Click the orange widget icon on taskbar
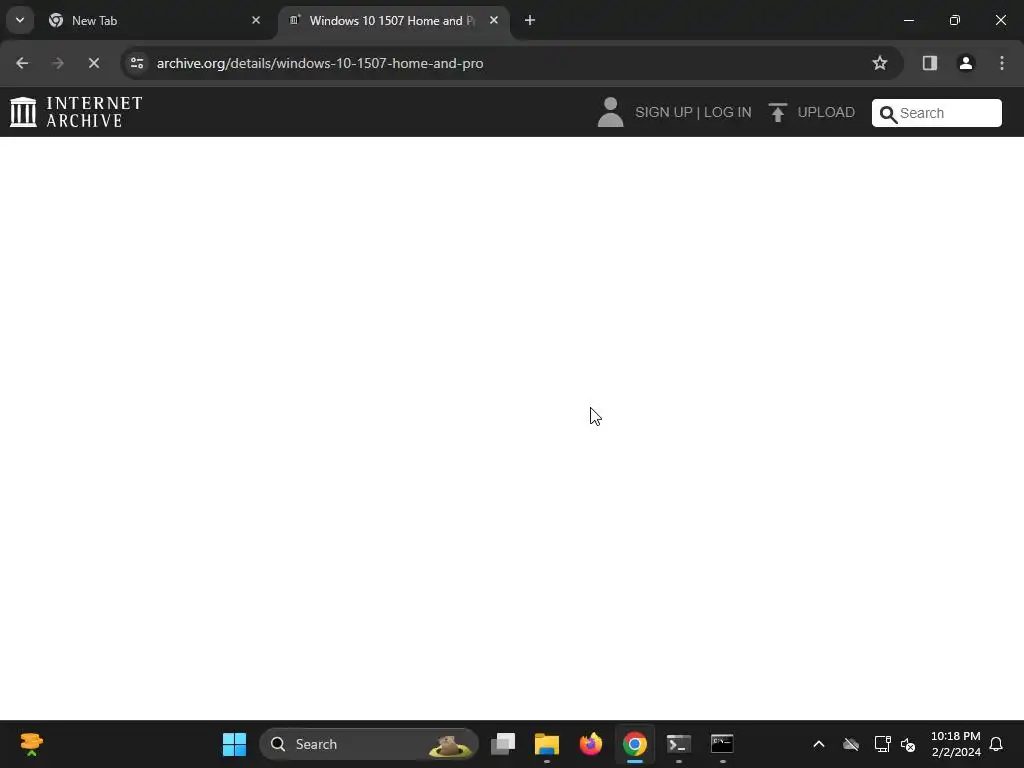Screen dimensions: 1024x768 pos(31,744)
